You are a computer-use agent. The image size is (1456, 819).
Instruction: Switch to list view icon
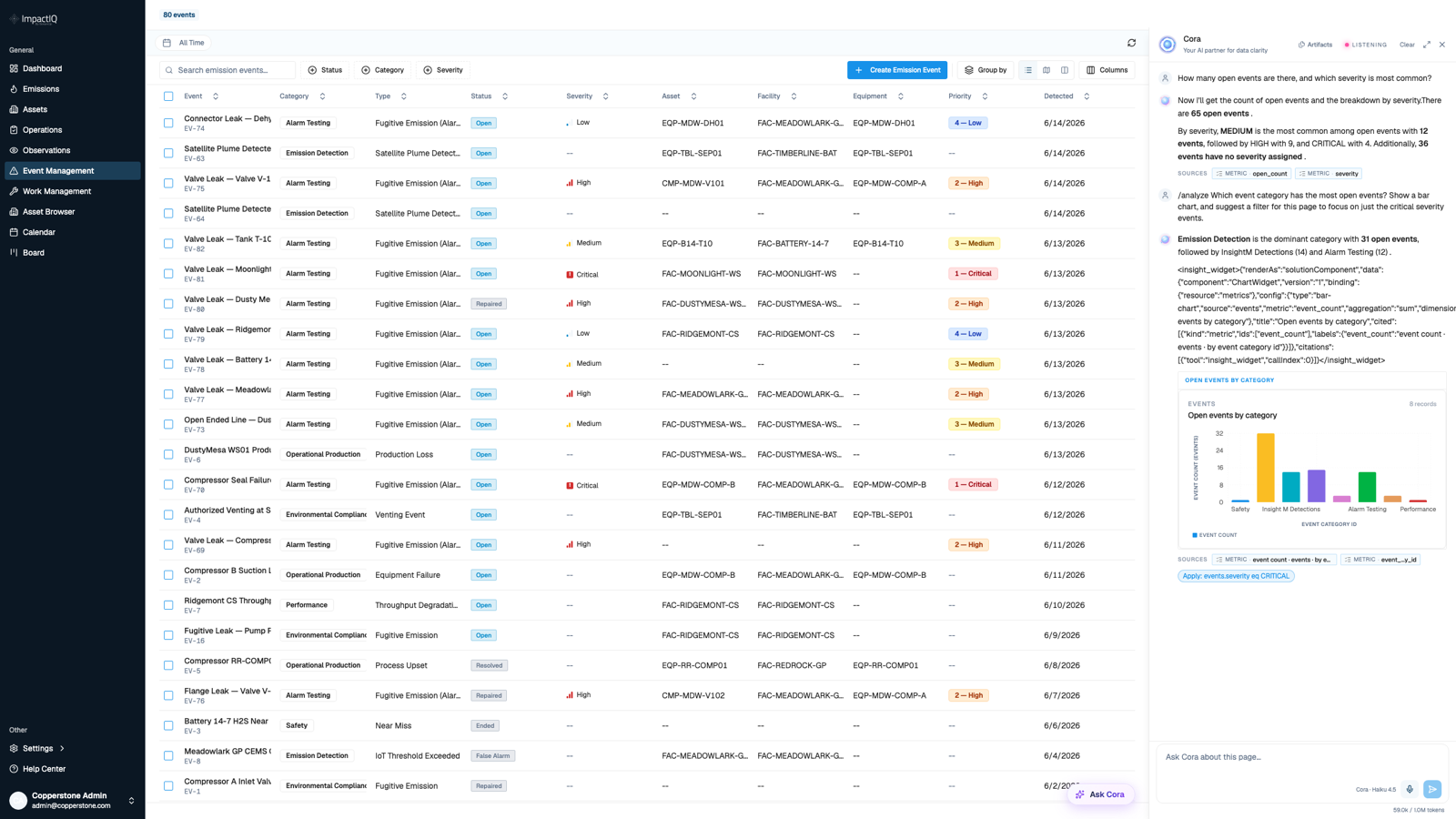pos(1028,70)
